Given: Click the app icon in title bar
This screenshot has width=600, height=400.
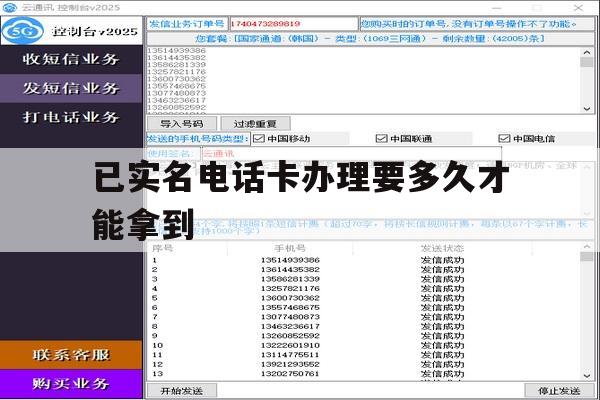Looking at the screenshot, I should [10, 7].
